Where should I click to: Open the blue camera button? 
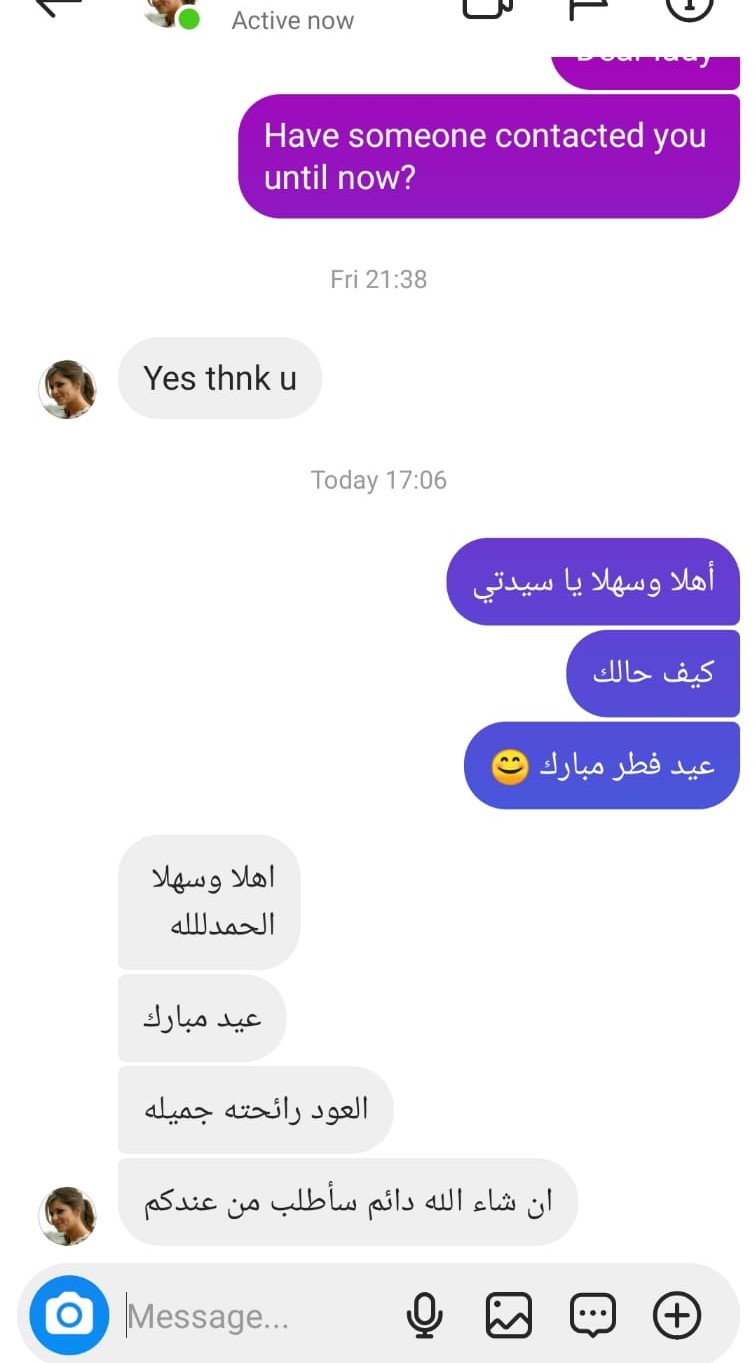tap(69, 1315)
